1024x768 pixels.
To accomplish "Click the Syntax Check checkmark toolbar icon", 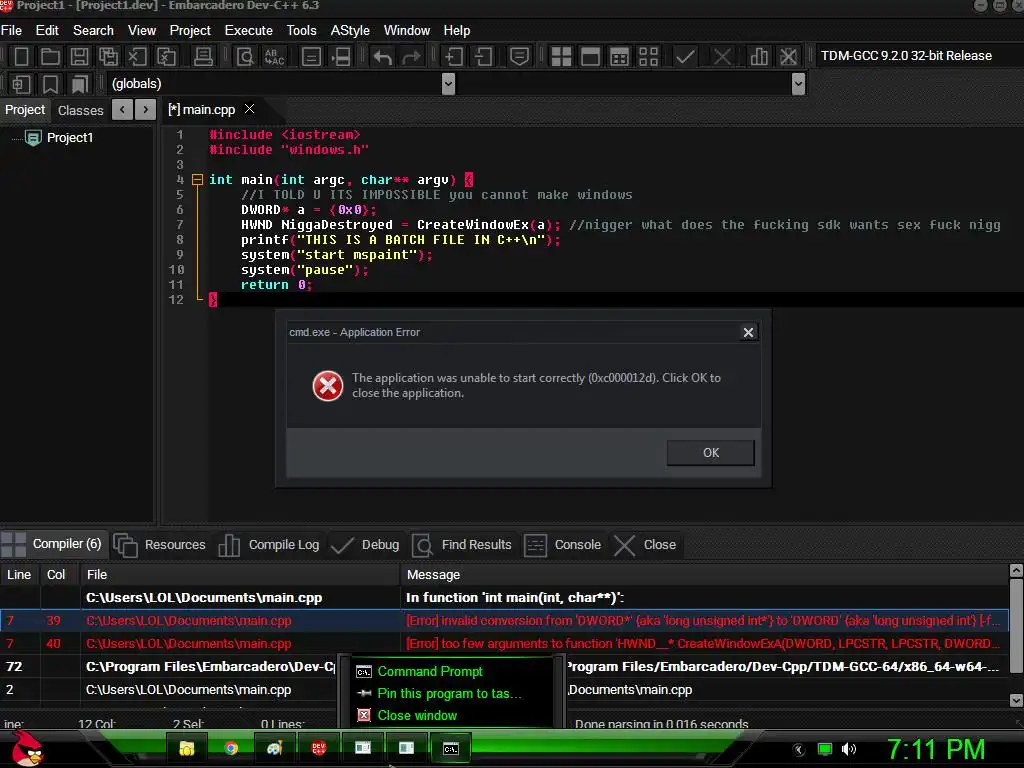I will [685, 56].
